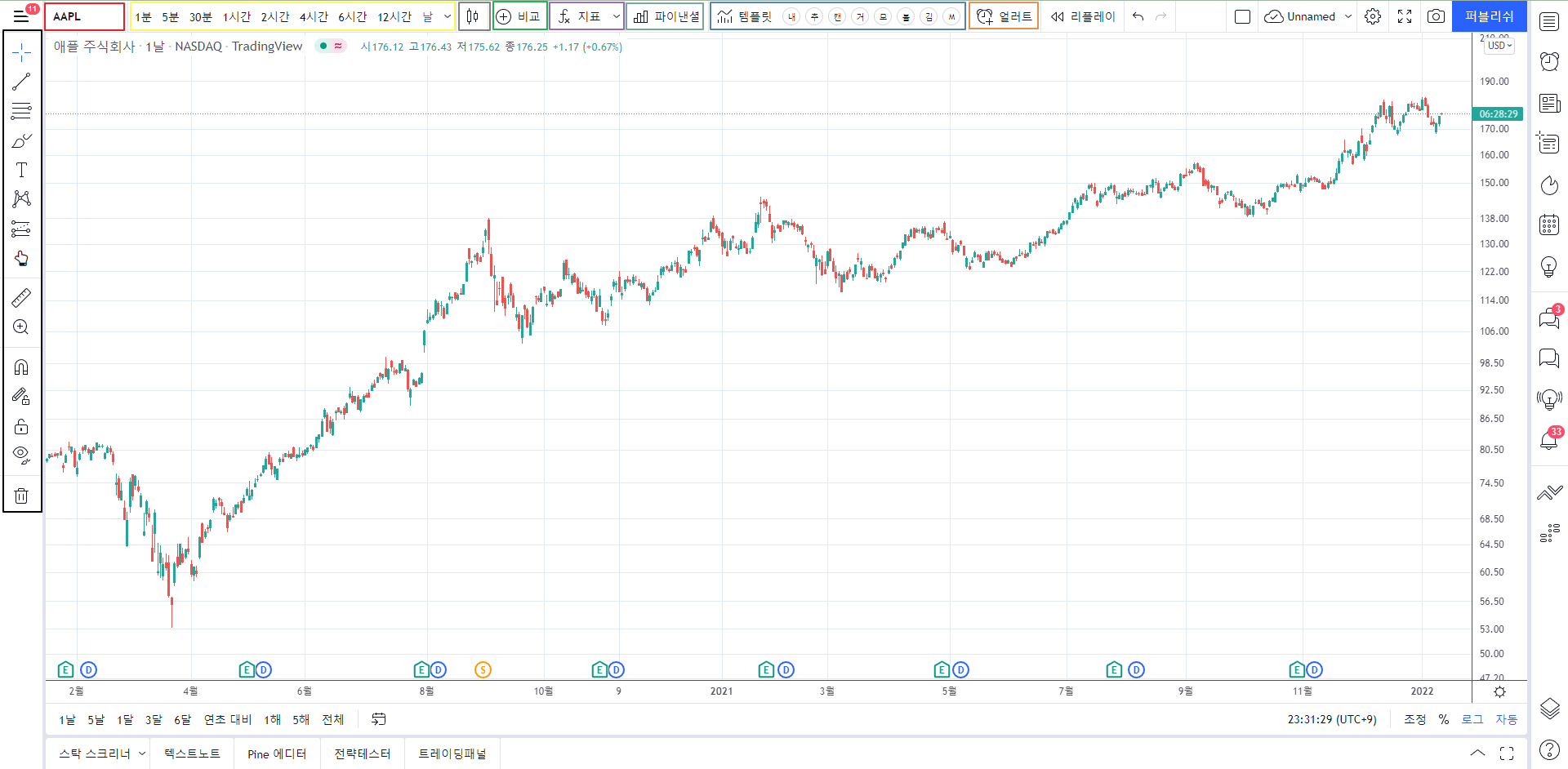This screenshot has height=769, width=1568.
Task: Select the 4시간 timeframe
Action: click(314, 16)
